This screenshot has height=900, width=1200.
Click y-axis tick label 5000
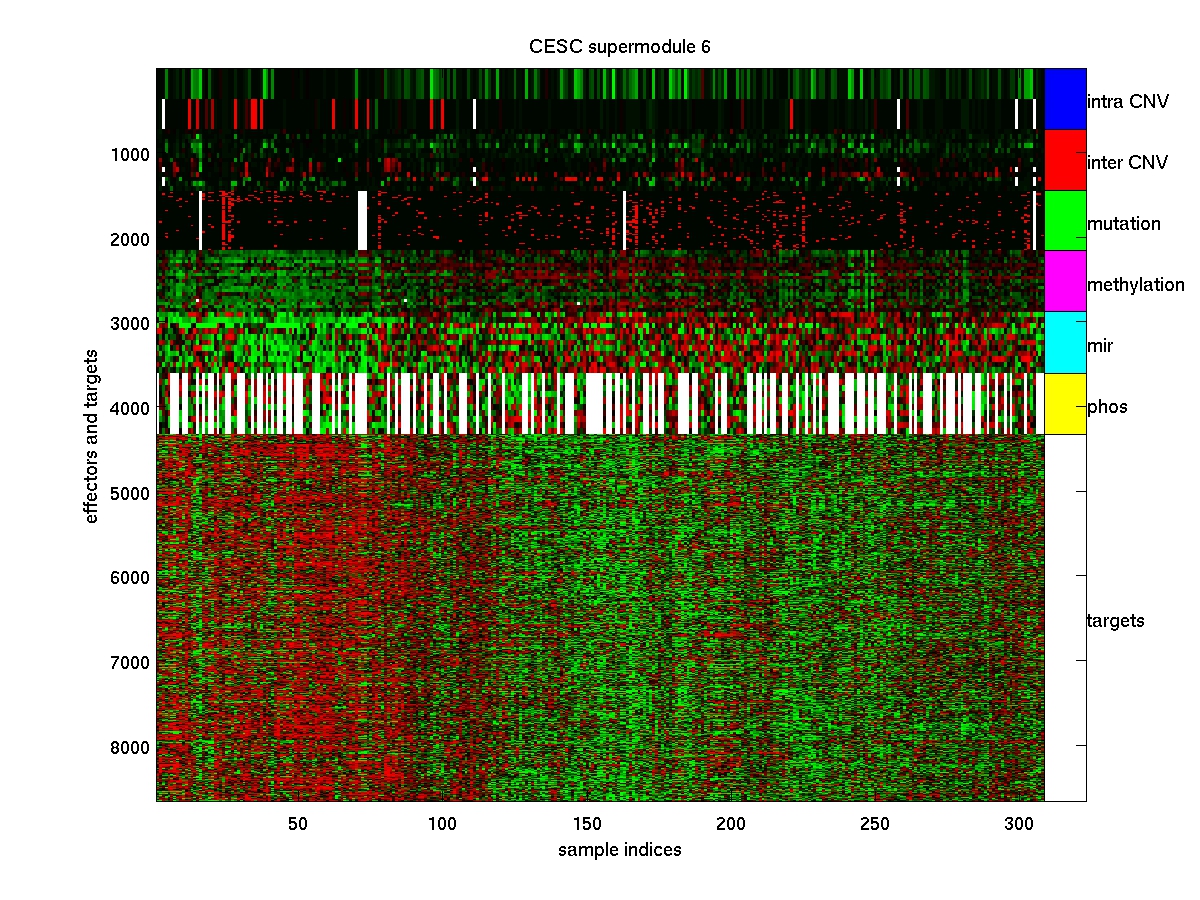coord(132,493)
